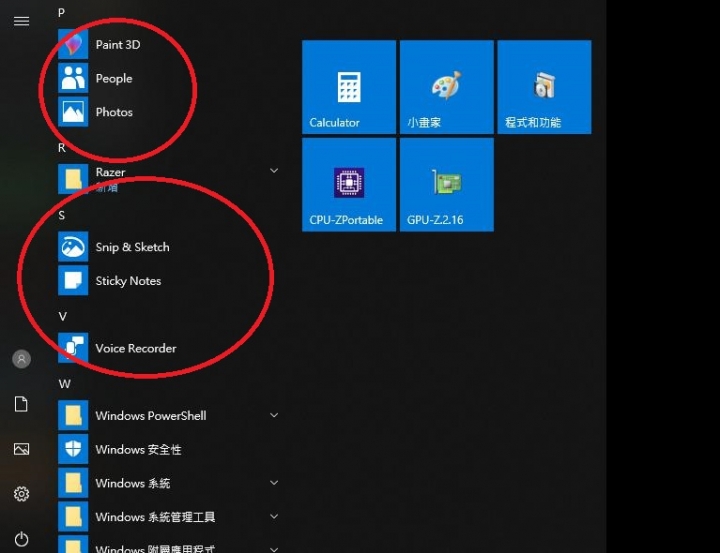
Task: Select the Windows 系統管理工具 label
Action: coord(155,517)
